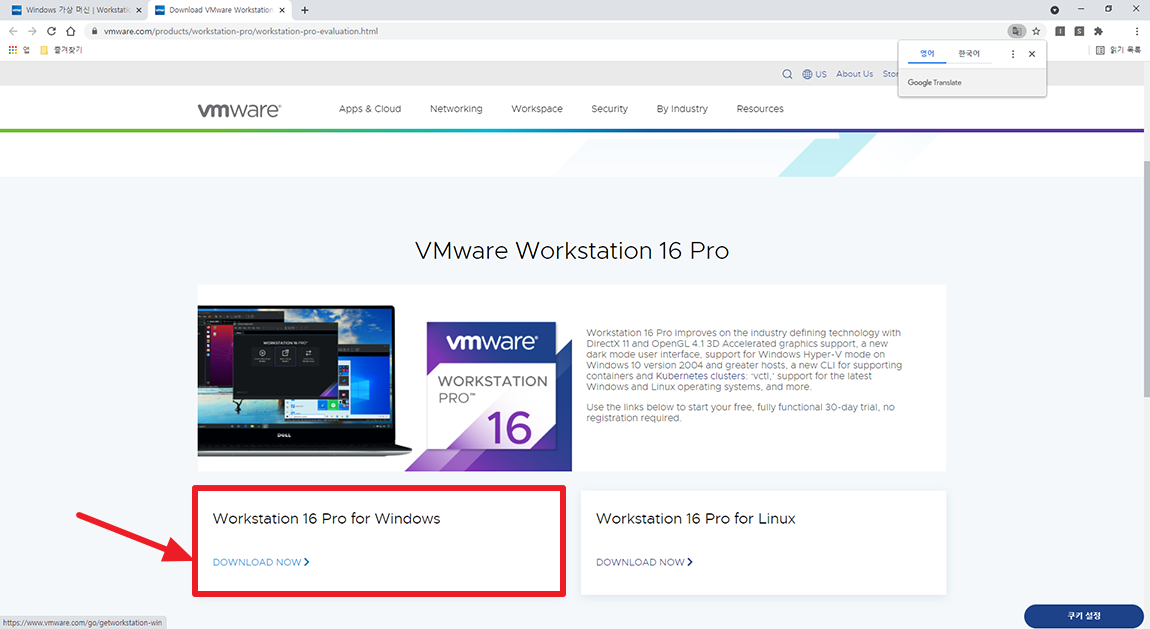Image resolution: width=1150 pixels, height=629 pixels.
Task: Click the page vertical scrollbar thumb
Action: [x=1146, y=279]
